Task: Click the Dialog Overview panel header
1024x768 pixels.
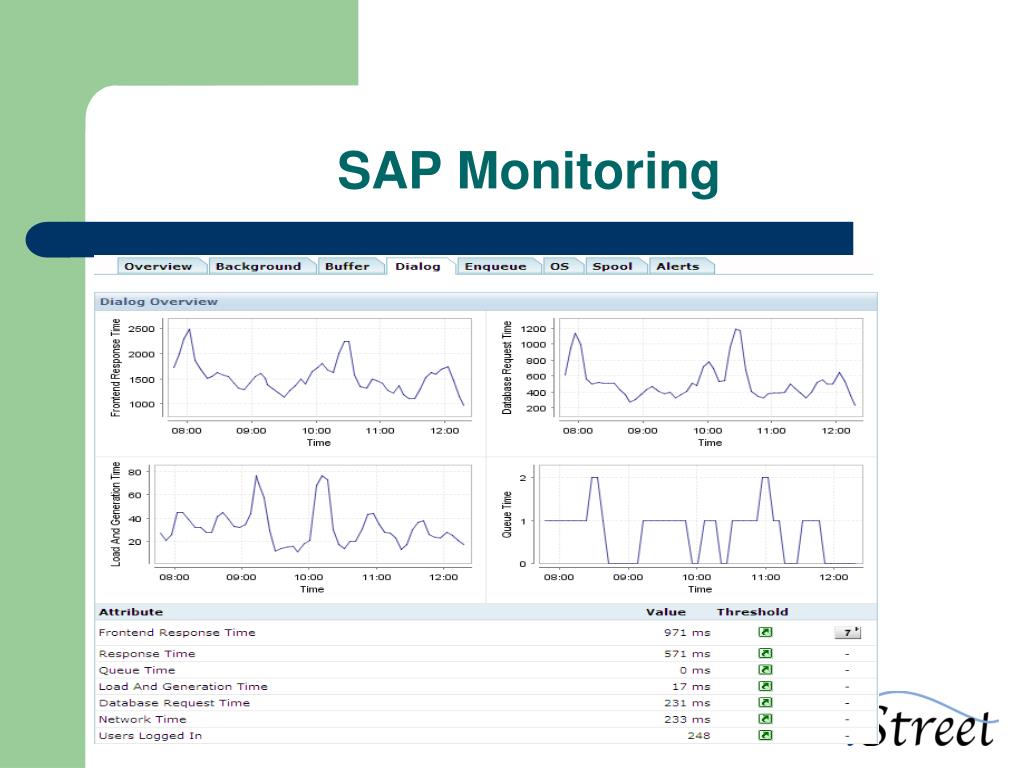Action: 486,302
